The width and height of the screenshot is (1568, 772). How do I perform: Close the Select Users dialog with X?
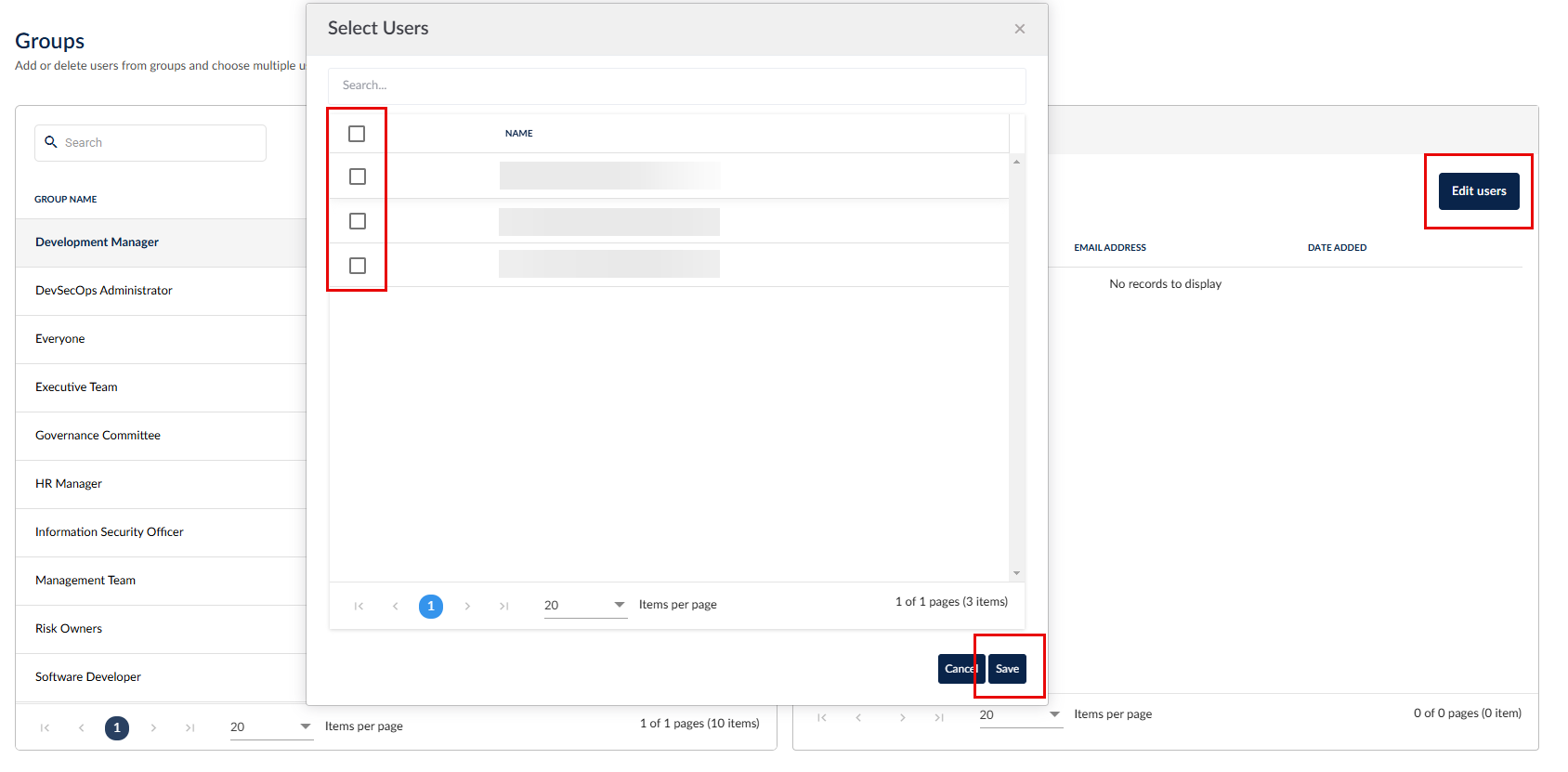(x=1019, y=29)
